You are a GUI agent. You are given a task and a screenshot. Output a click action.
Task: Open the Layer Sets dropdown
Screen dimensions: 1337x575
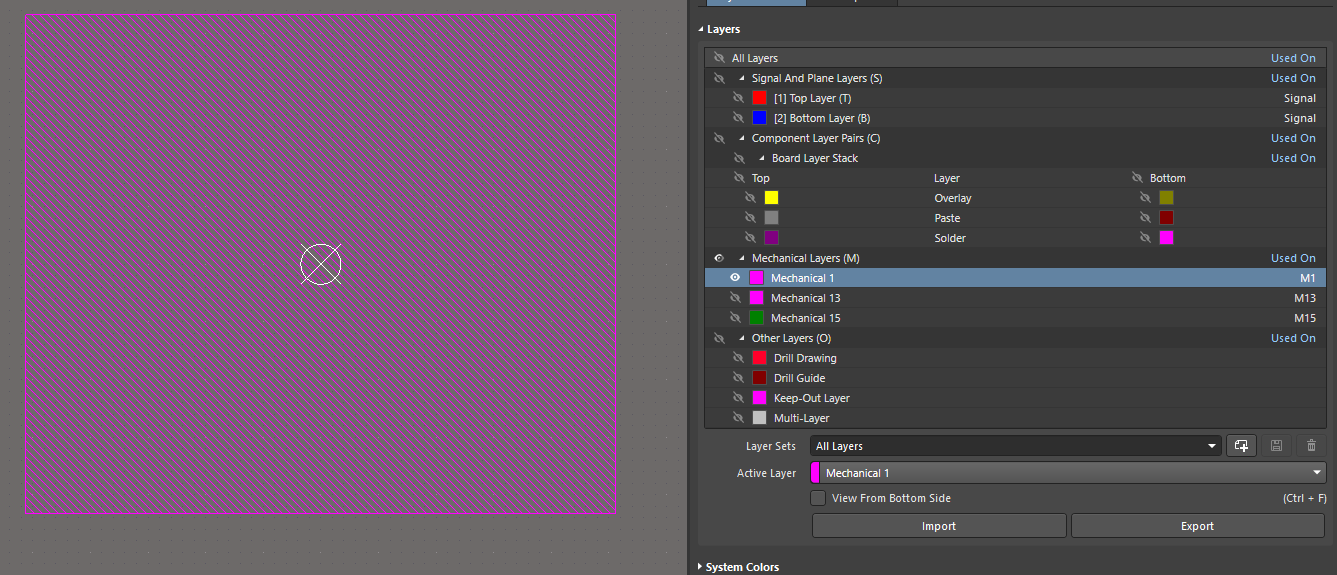pyautogui.click(x=1016, y=446)
